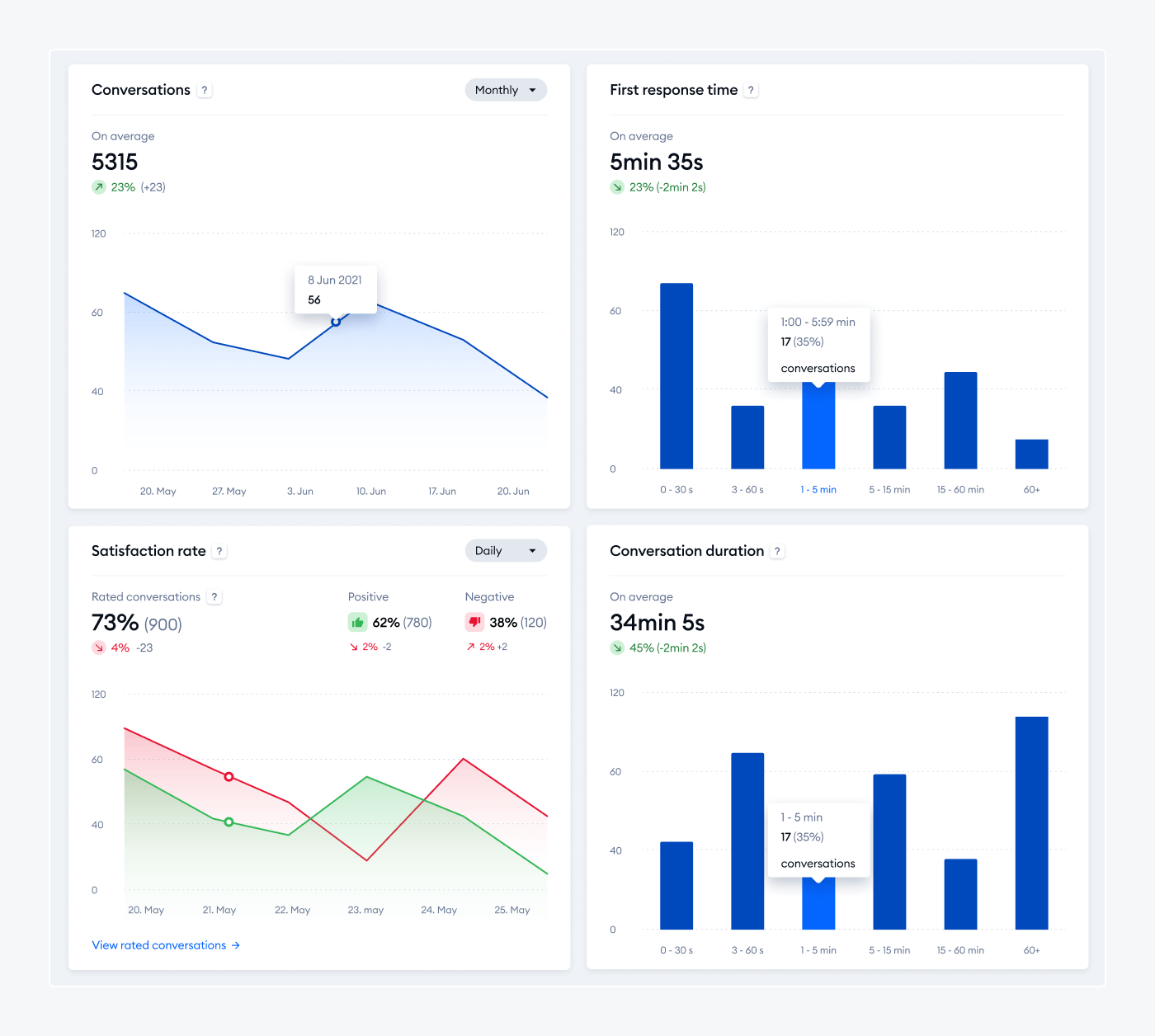Select the 8 Jun data point on Conversations chart
Viewport: 1155px width, 1036px height.
tap(336, 322)
